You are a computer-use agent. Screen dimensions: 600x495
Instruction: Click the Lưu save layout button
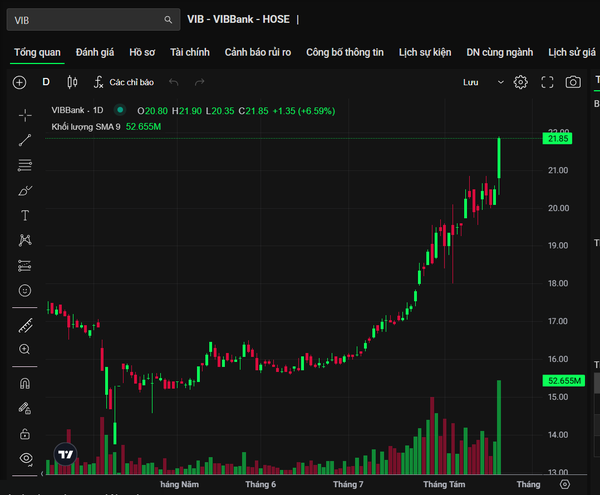point(471,83)
